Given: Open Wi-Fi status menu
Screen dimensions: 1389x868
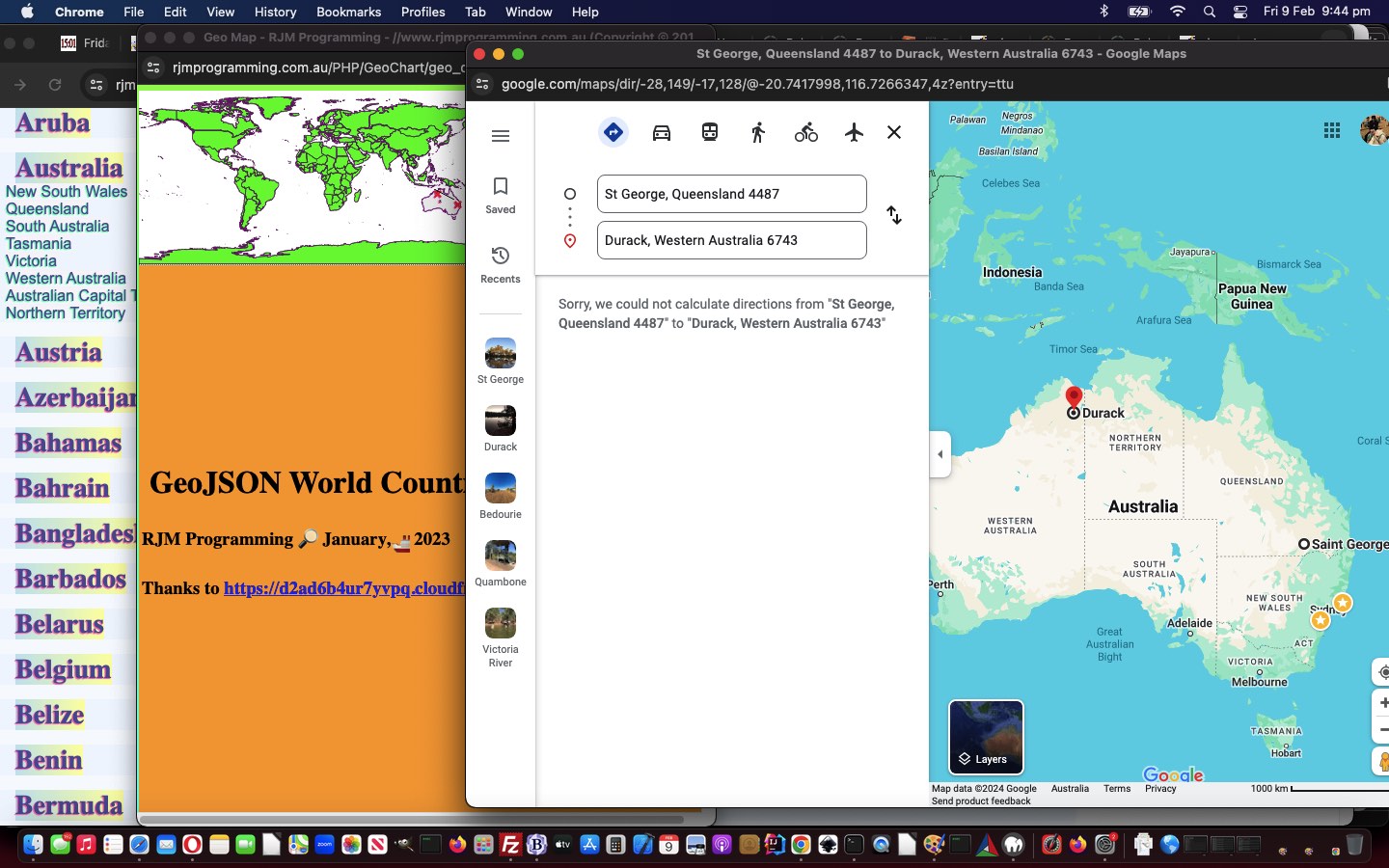Looking at the screenshot, I should (x=1177, y=12).
